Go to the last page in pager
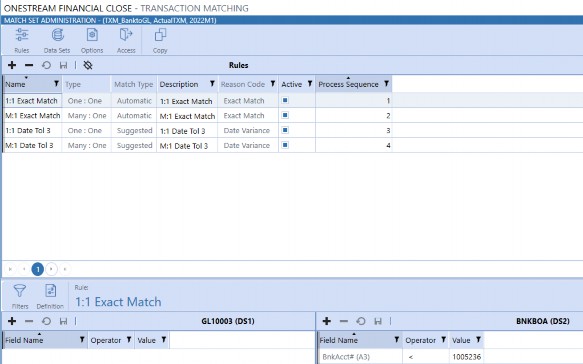The height and width of the screenshot is (364, 583). click(x=65, y=269)
